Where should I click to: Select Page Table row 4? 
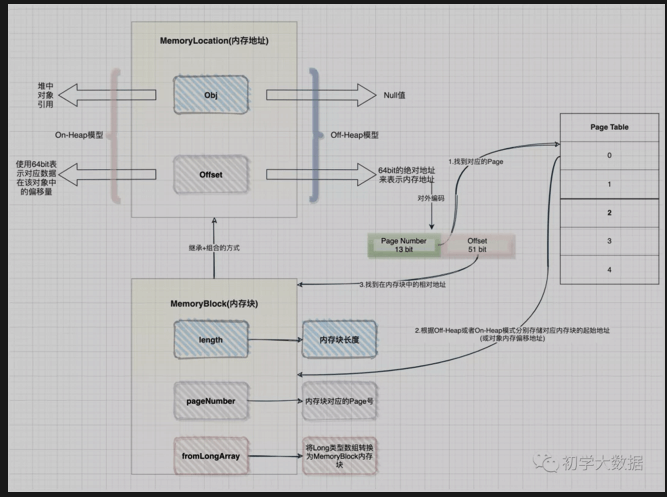609,270
